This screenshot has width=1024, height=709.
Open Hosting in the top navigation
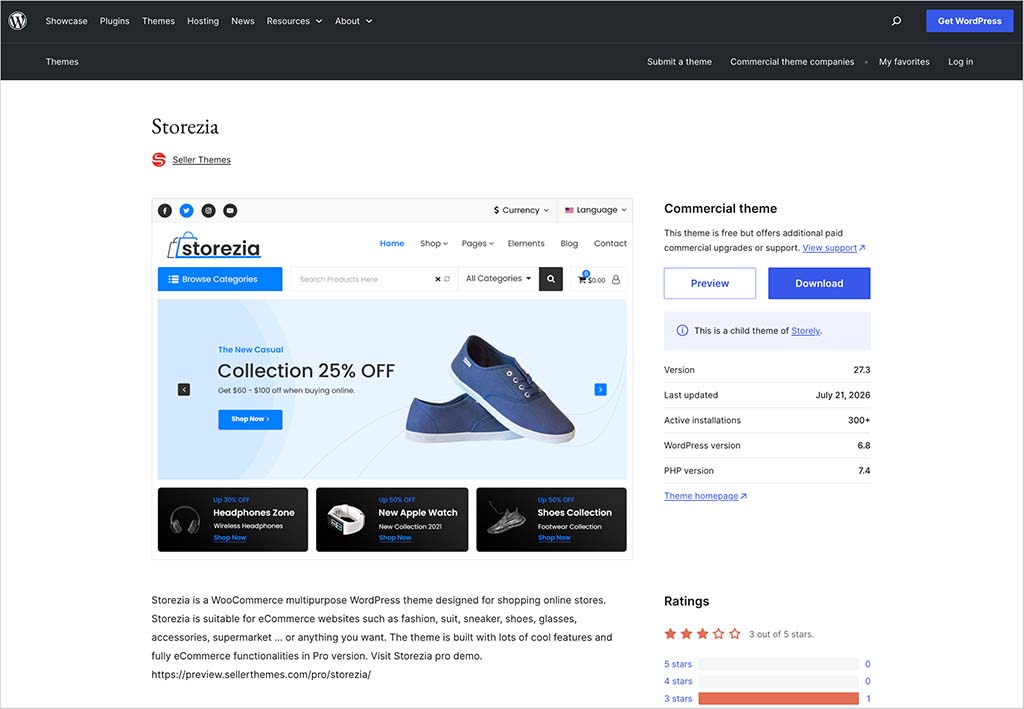pyautogui.click(x=203, y=21)
